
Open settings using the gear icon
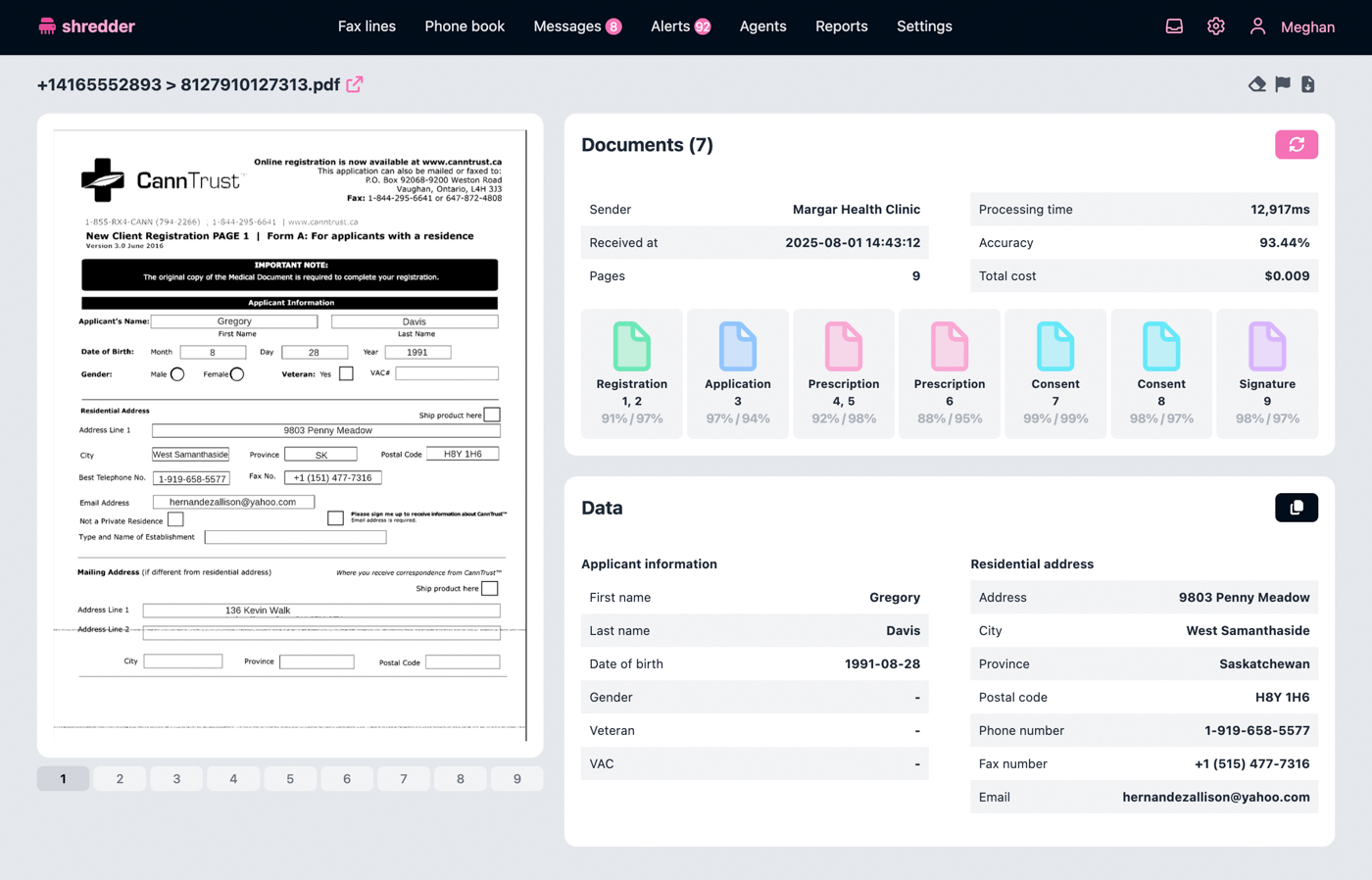click(1215, 26)
